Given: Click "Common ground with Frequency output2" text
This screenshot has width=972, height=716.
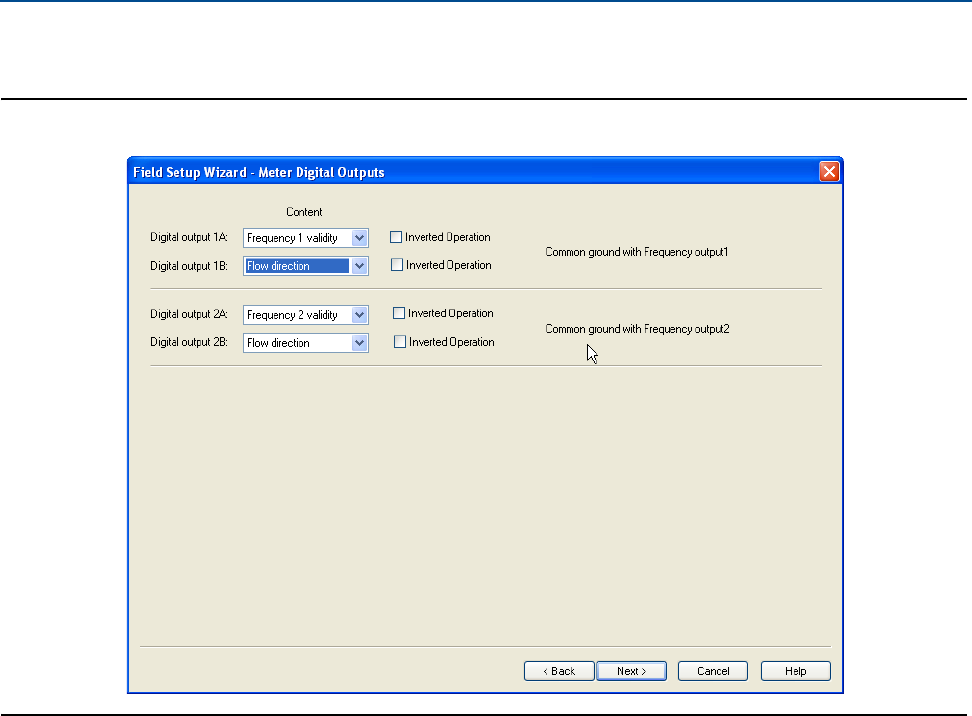Looking at the screenshot, I should click(637, 328).
